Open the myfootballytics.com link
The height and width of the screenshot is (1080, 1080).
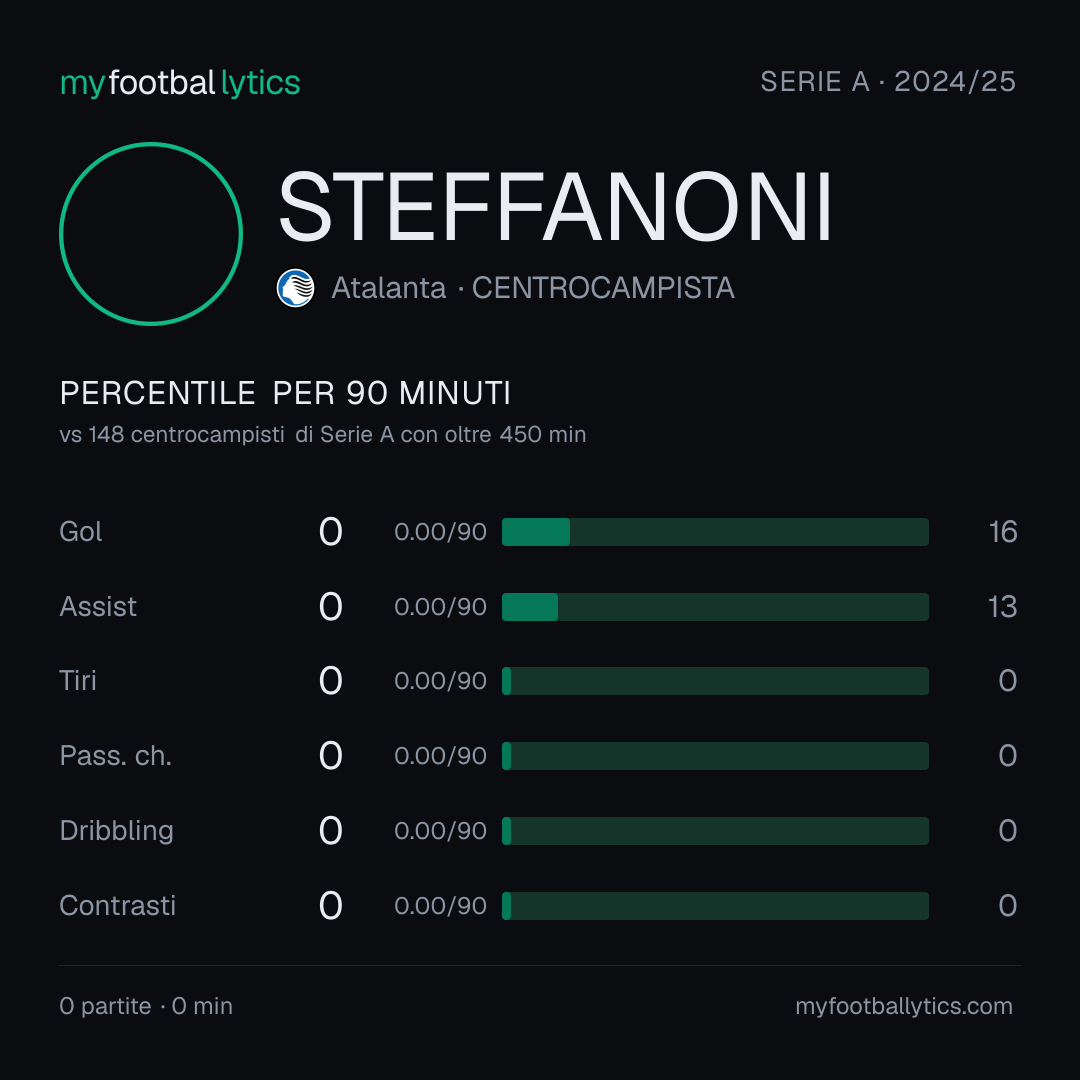click(904, 1006)
